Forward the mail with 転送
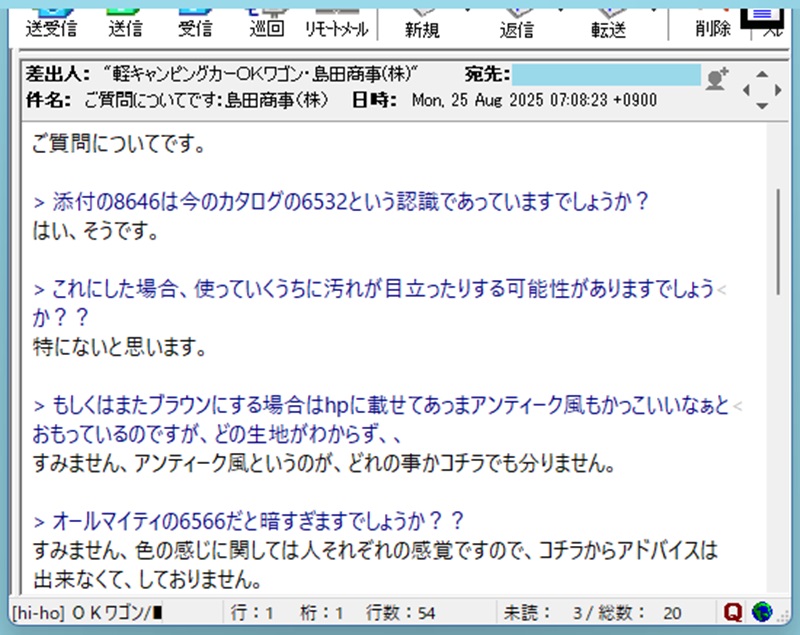 (608, 23)
